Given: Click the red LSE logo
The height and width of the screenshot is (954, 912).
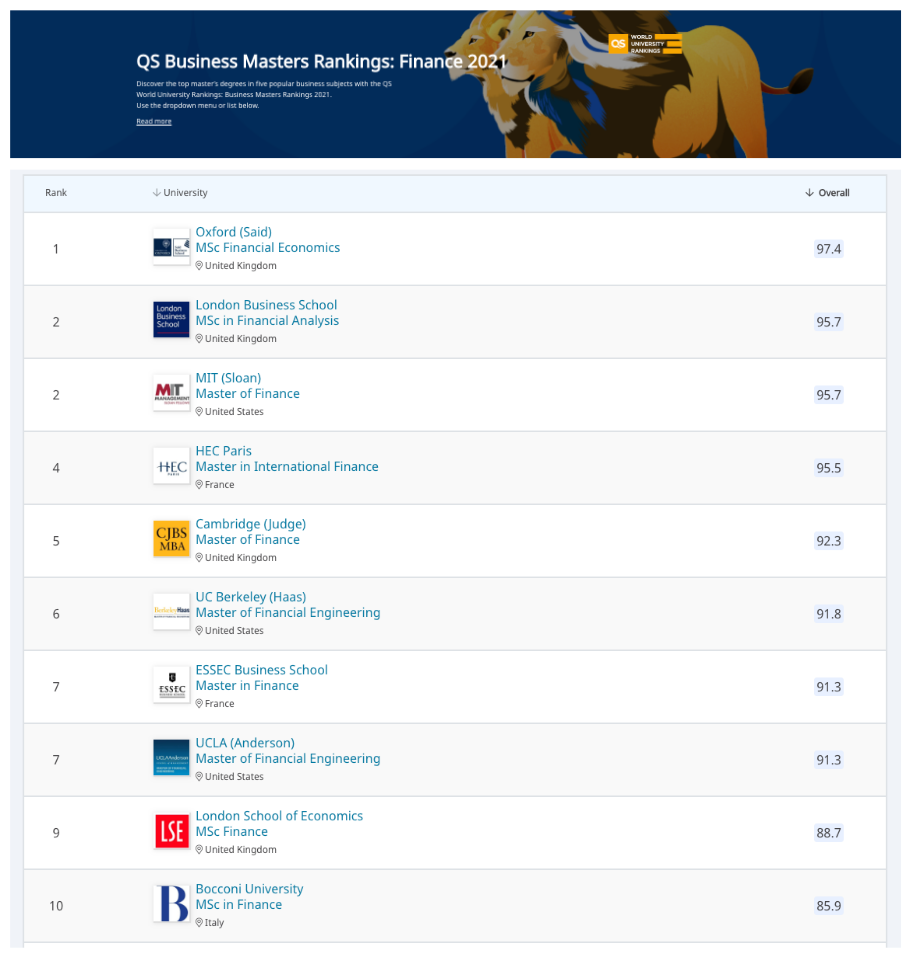Looking at the screenshot, I should pos(172,831).
